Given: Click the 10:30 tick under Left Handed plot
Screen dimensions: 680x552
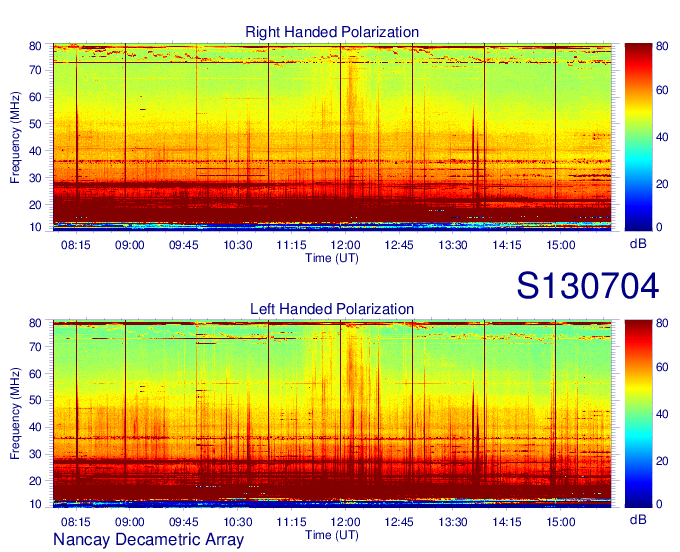Looking at the screenshot, I should [238, 522].
